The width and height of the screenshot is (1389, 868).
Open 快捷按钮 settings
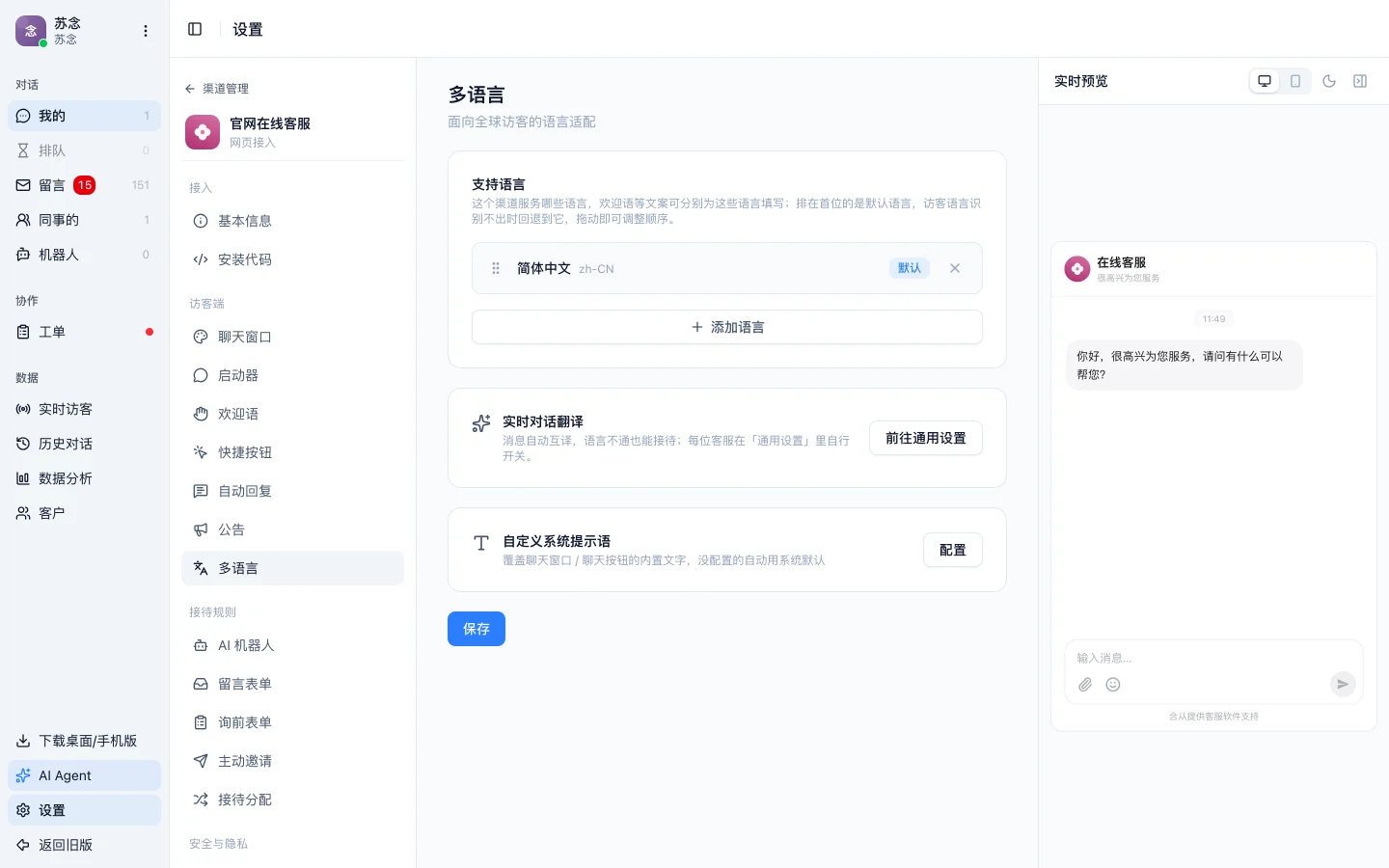(x=292, y=452)
